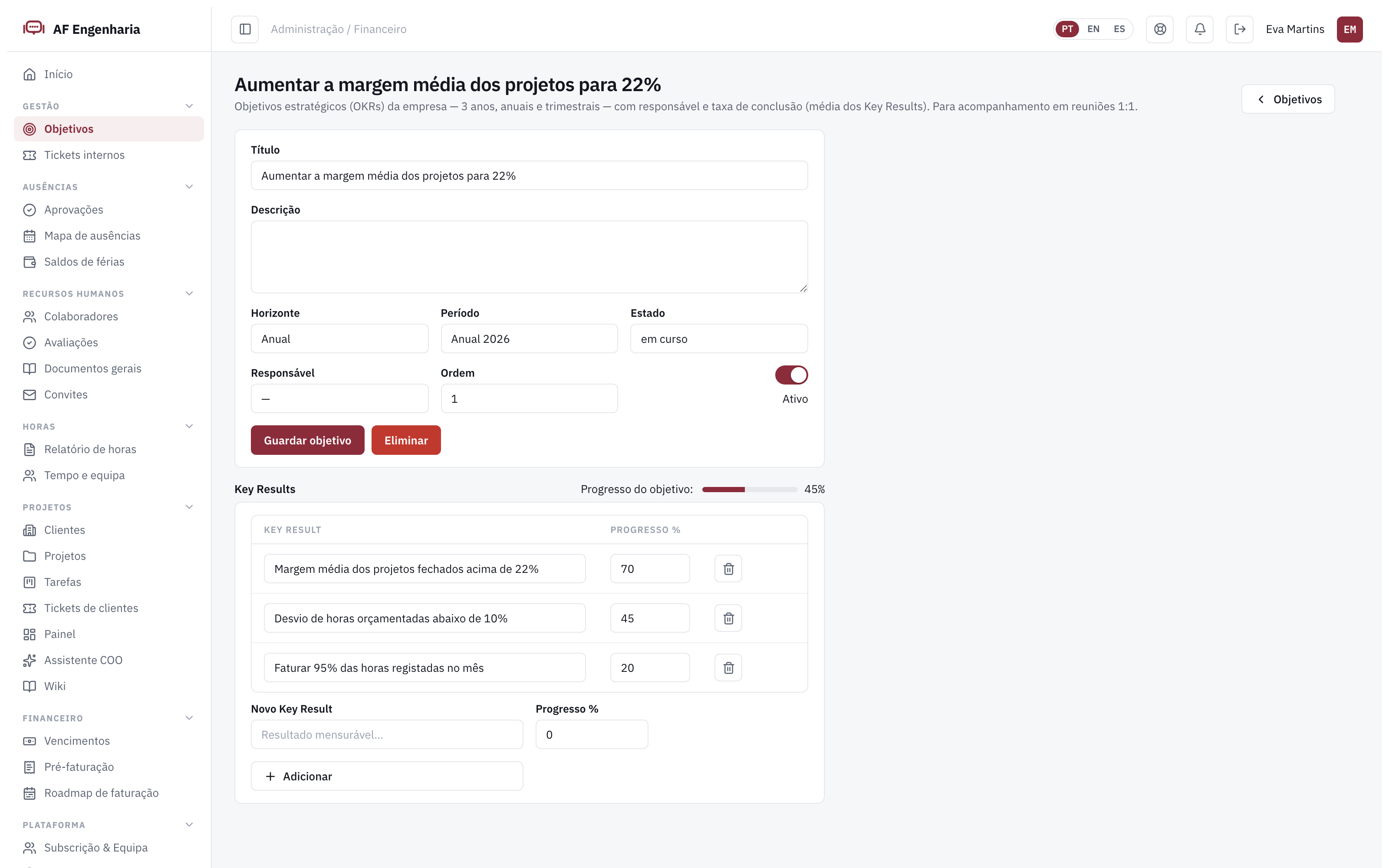Image resolution: width=1389 pixels, height=868 pixels.
Task: Open Assistente COO
Action: 109,660
